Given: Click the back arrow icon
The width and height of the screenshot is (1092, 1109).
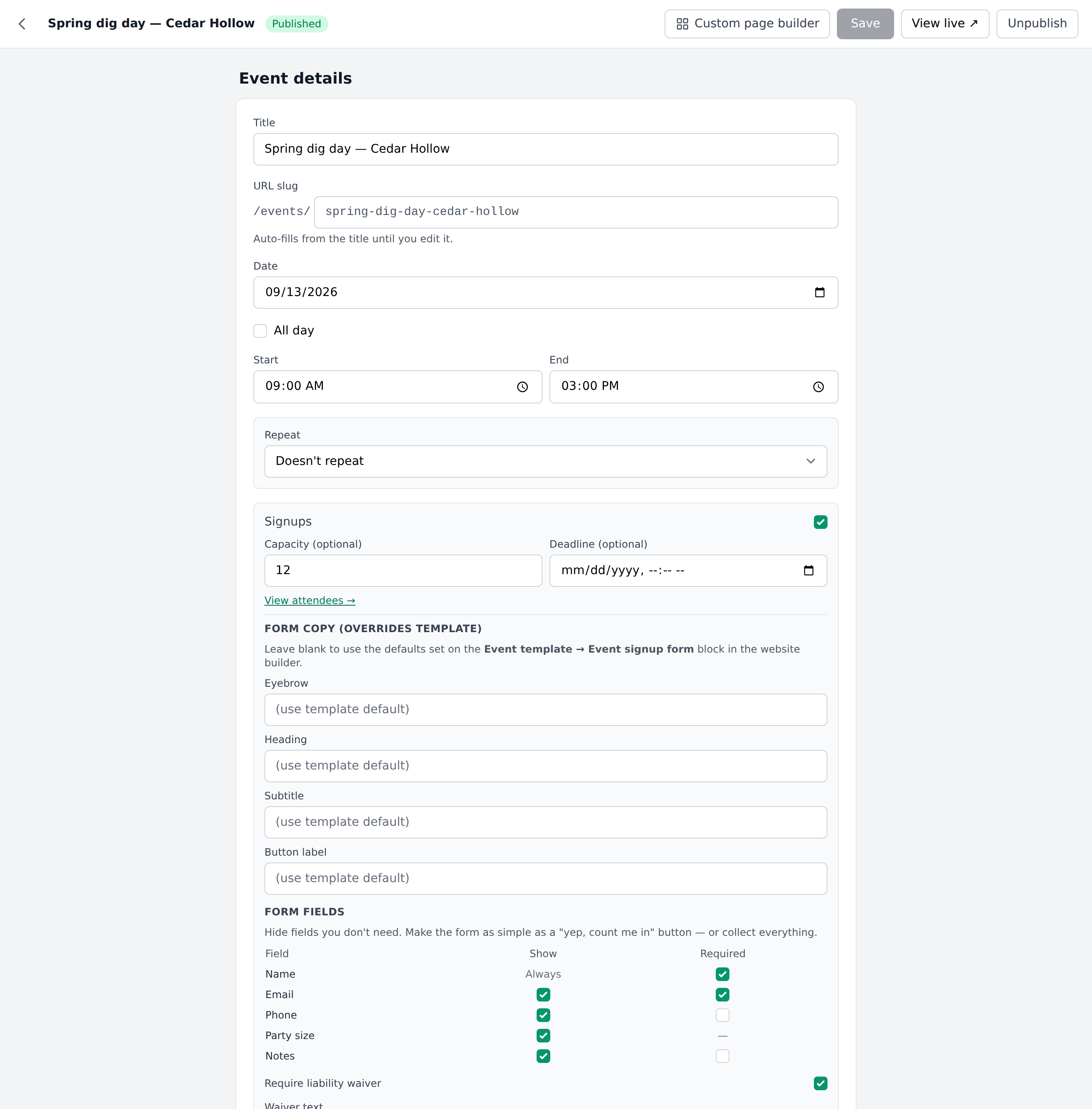Looking at the screenshot, I should coord(22,23).
